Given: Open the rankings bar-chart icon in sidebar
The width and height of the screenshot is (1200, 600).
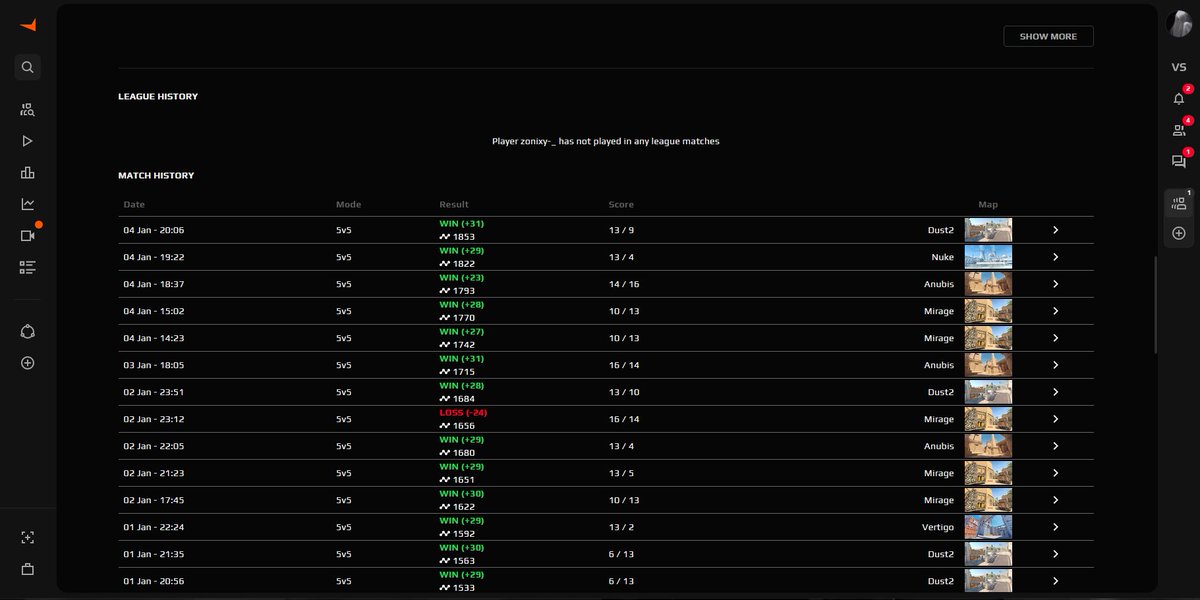Looking at the screenshot, I should click(x=28, y=173).
